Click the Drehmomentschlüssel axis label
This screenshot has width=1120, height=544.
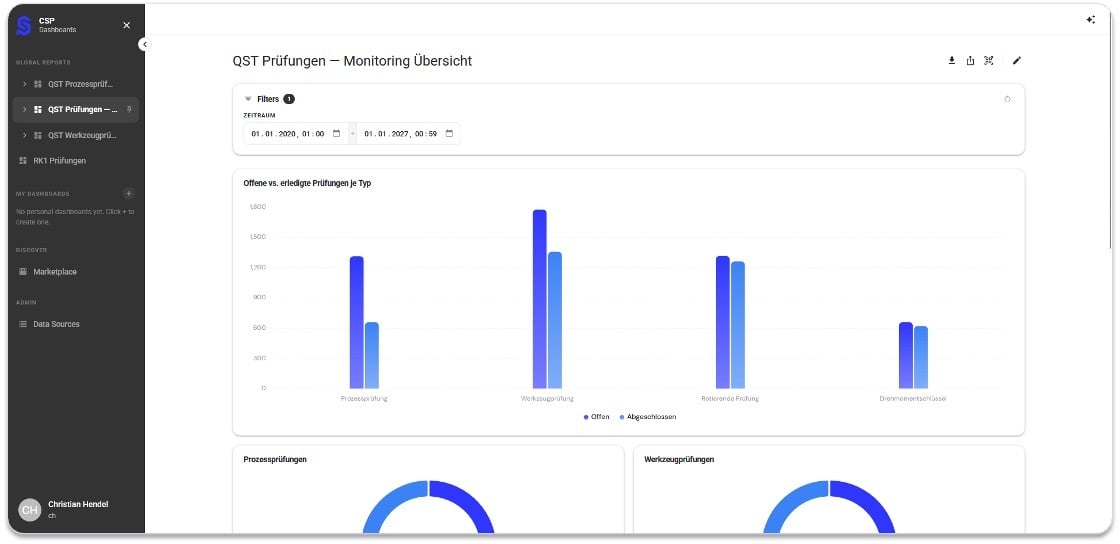point(913,398)
